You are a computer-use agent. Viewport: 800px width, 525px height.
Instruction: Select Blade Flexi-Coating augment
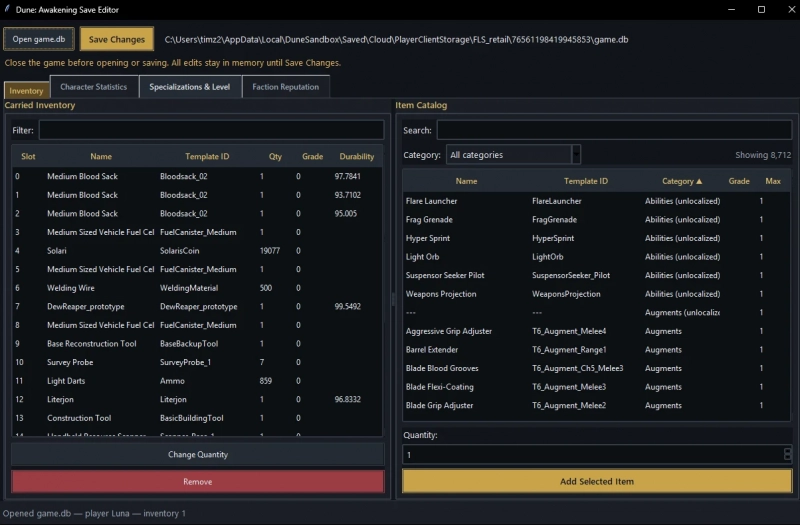[x=596, y=387]
